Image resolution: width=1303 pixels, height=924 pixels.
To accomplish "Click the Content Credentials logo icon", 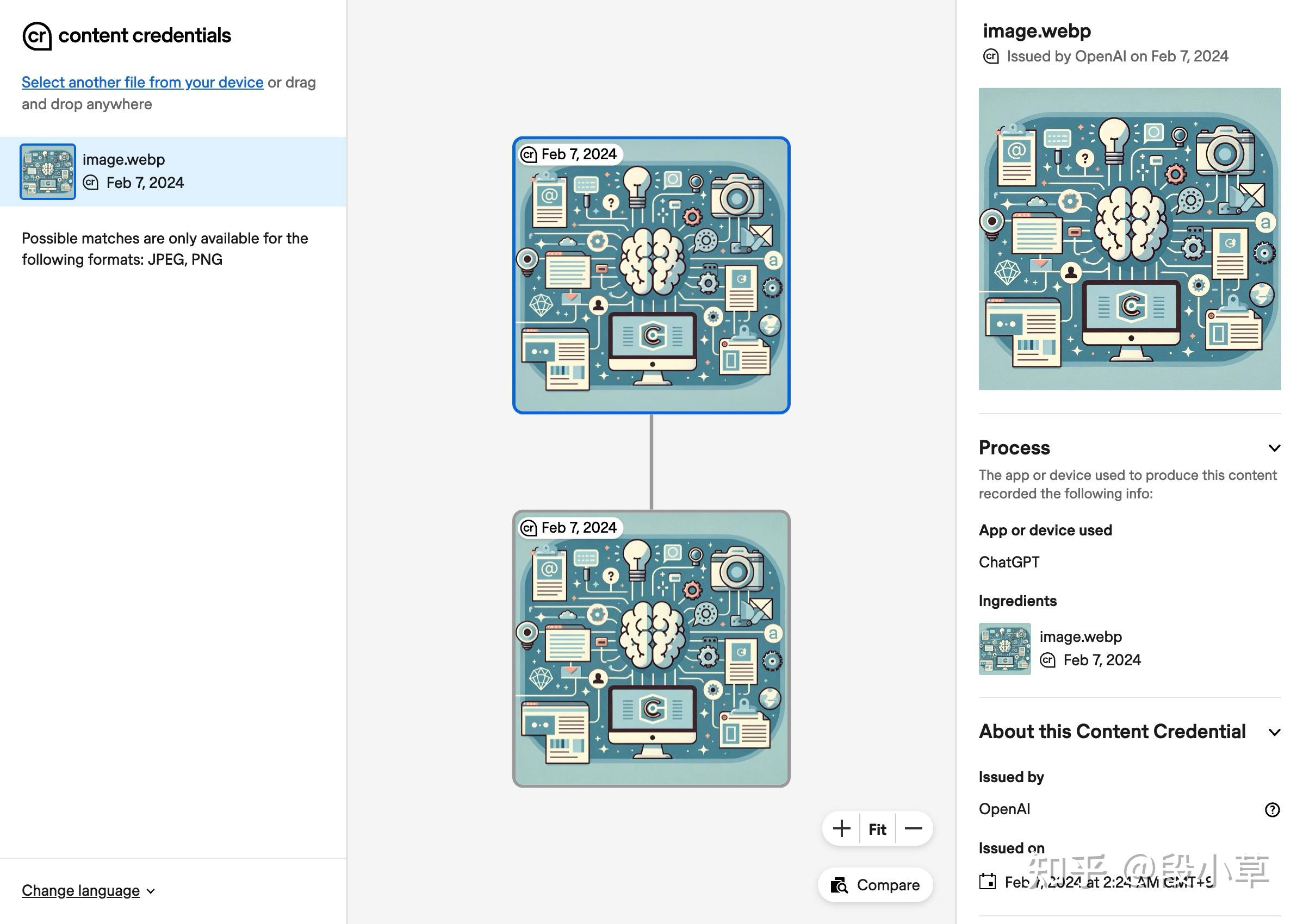I will [37, 36].
